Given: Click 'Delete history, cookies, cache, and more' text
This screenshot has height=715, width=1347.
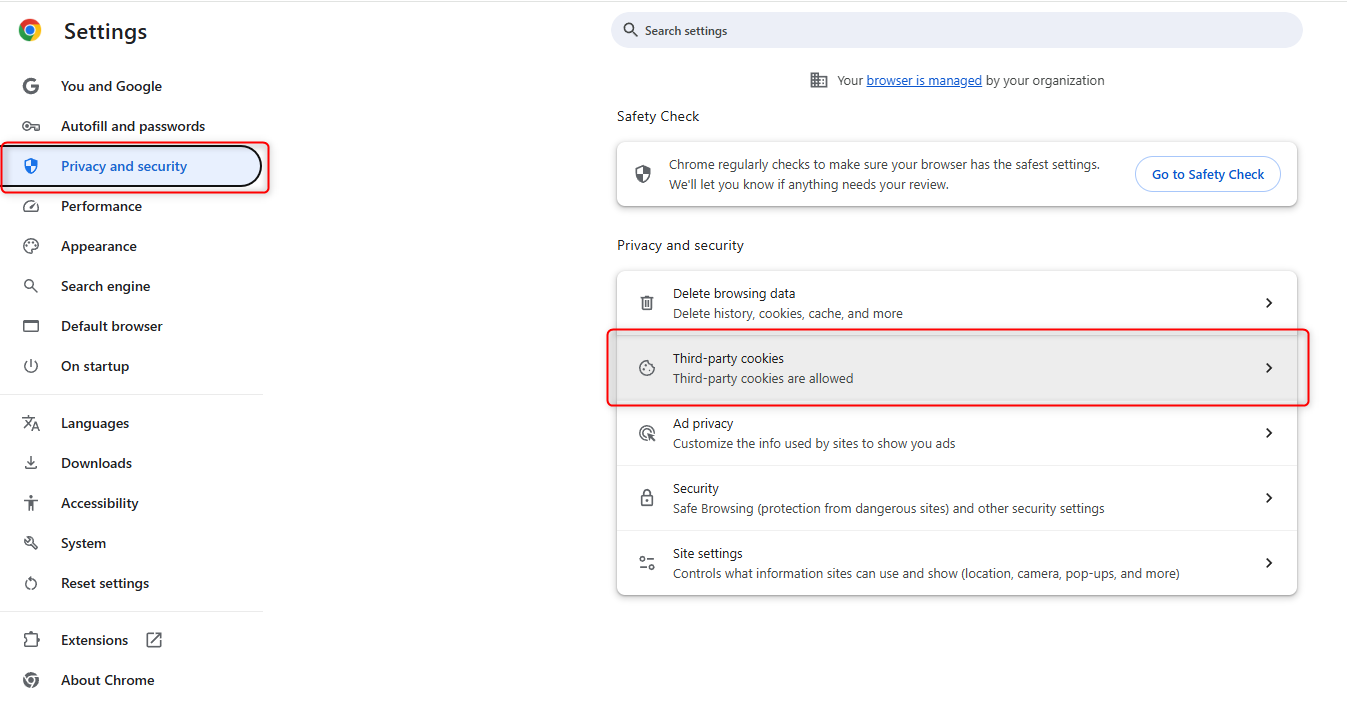Looking at the screenshot, I should [x=788, y=313].
